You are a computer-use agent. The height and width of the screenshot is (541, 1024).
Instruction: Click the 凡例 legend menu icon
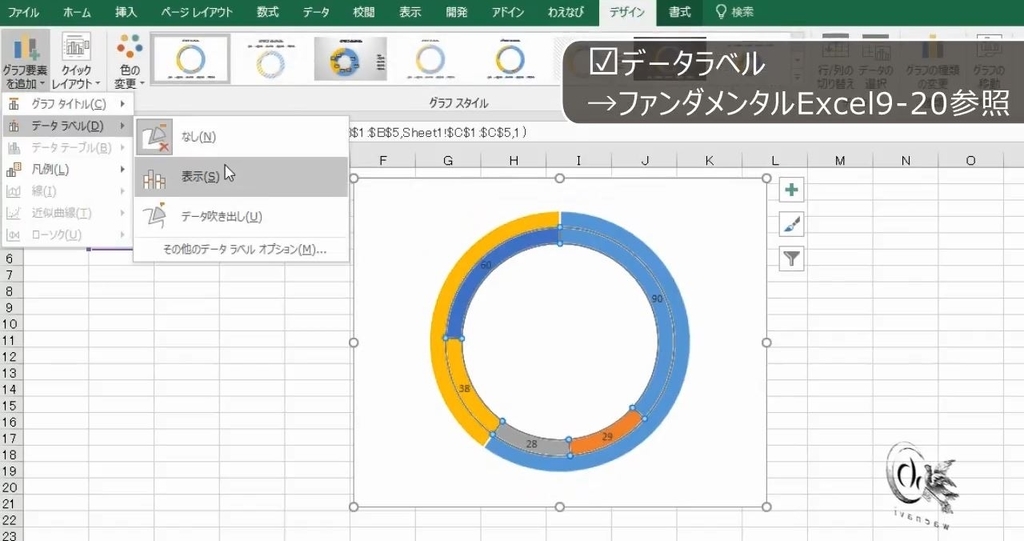click(x=14, y=169)
